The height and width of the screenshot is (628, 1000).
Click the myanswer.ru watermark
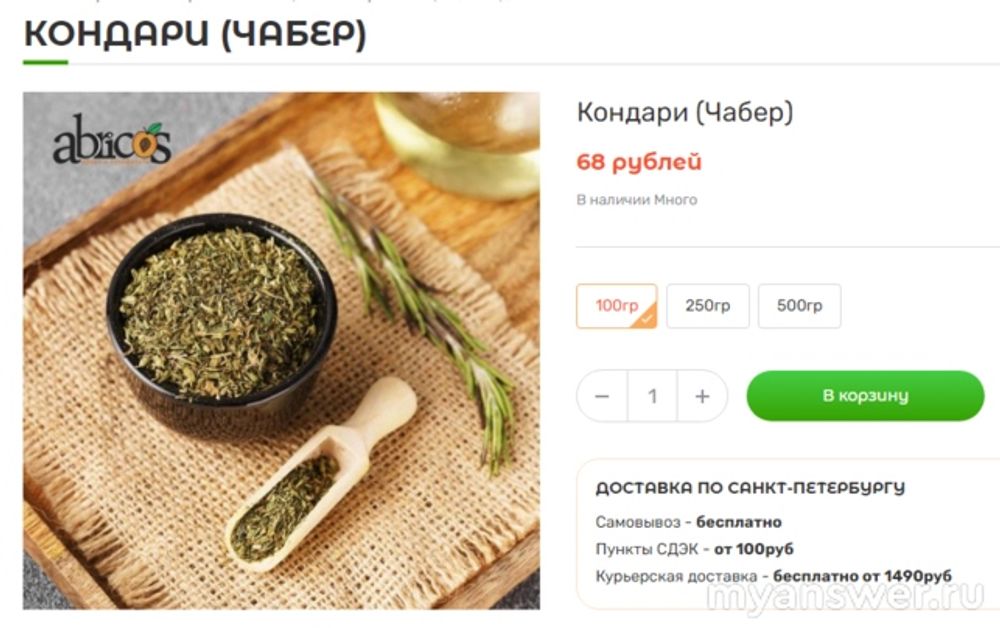tap(846, 598)
